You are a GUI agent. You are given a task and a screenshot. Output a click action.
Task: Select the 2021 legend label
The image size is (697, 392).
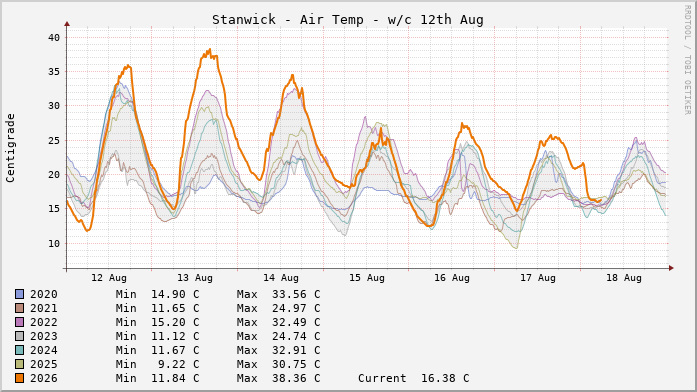[x=44, y=308]
